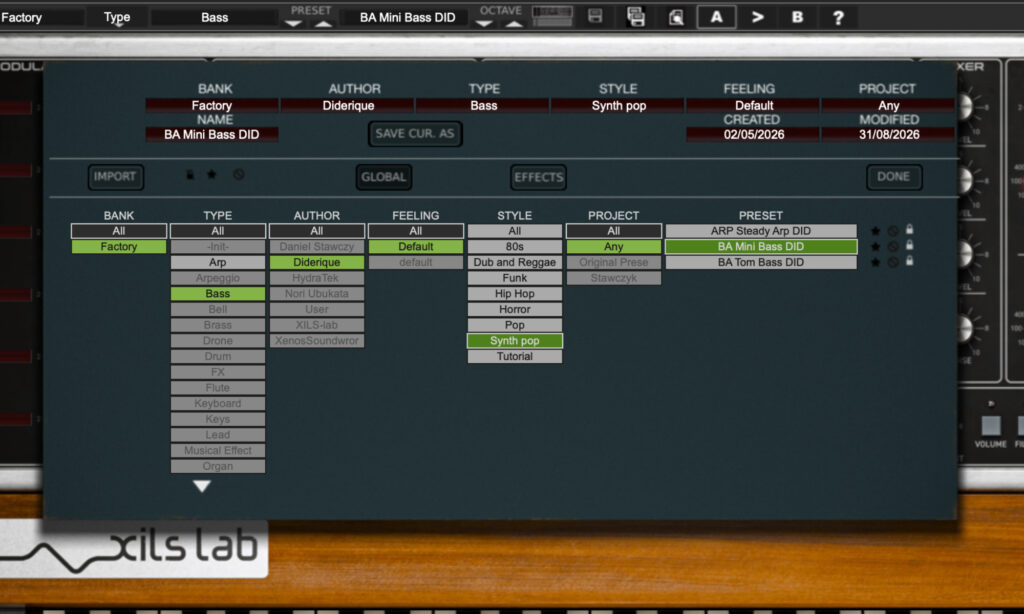Select Diderique in the AUTHOR column
Screen dimensions: 1024x614
317,262
